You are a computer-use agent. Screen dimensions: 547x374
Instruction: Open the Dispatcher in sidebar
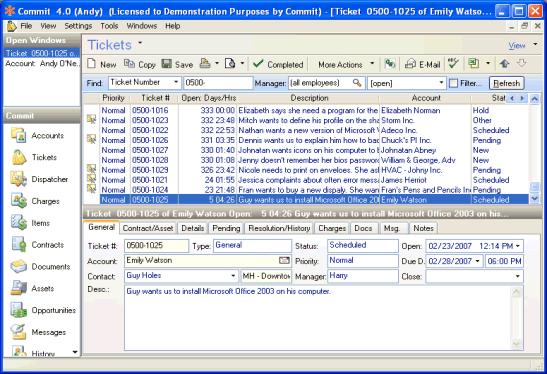pos(39,179)
